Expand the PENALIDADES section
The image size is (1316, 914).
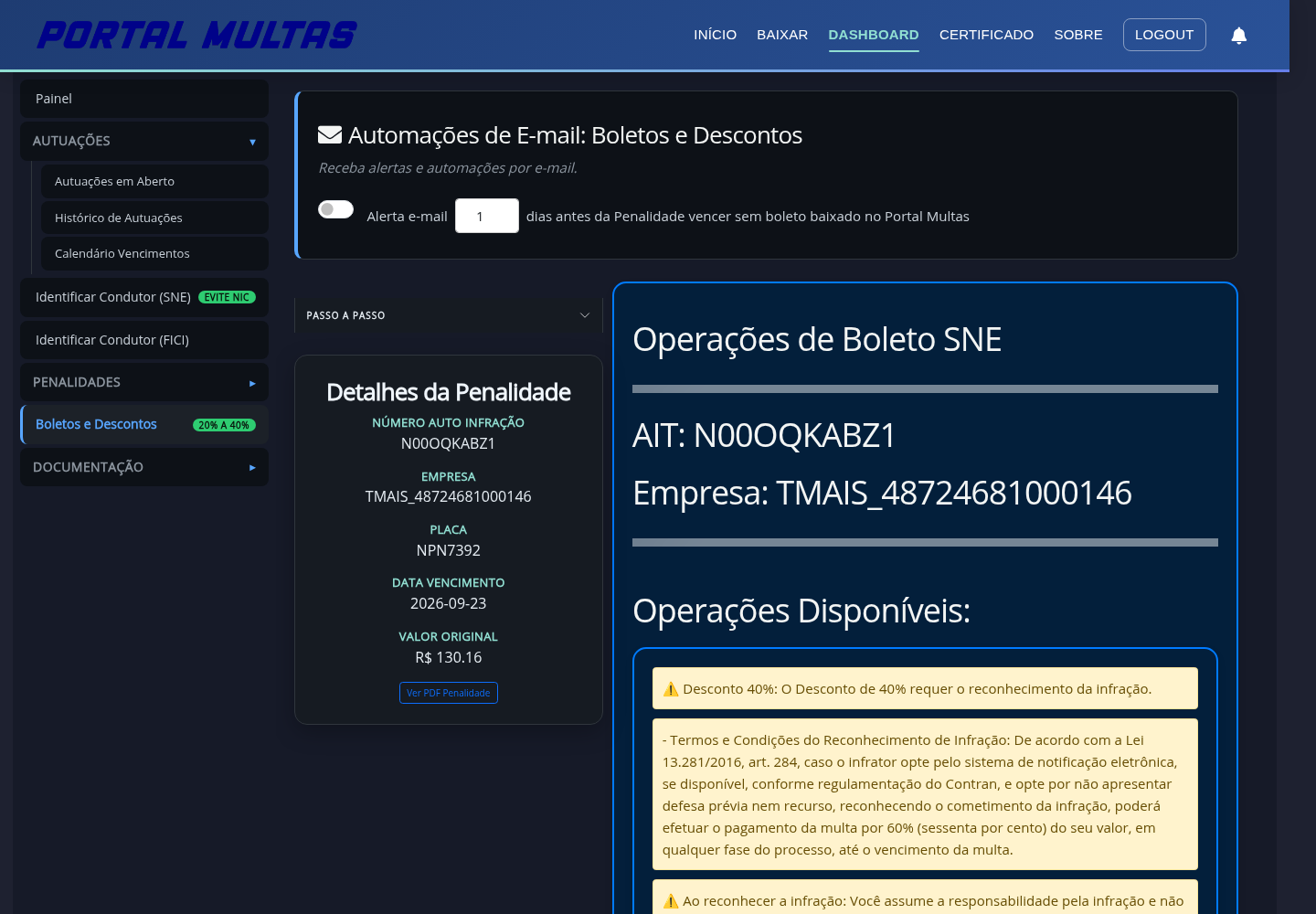(144, 382)
